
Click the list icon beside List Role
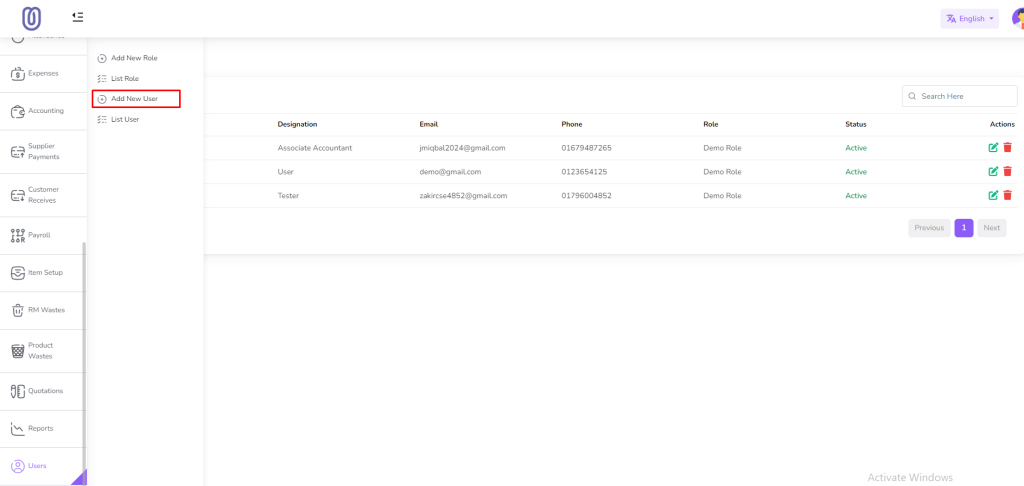(101, 78)
